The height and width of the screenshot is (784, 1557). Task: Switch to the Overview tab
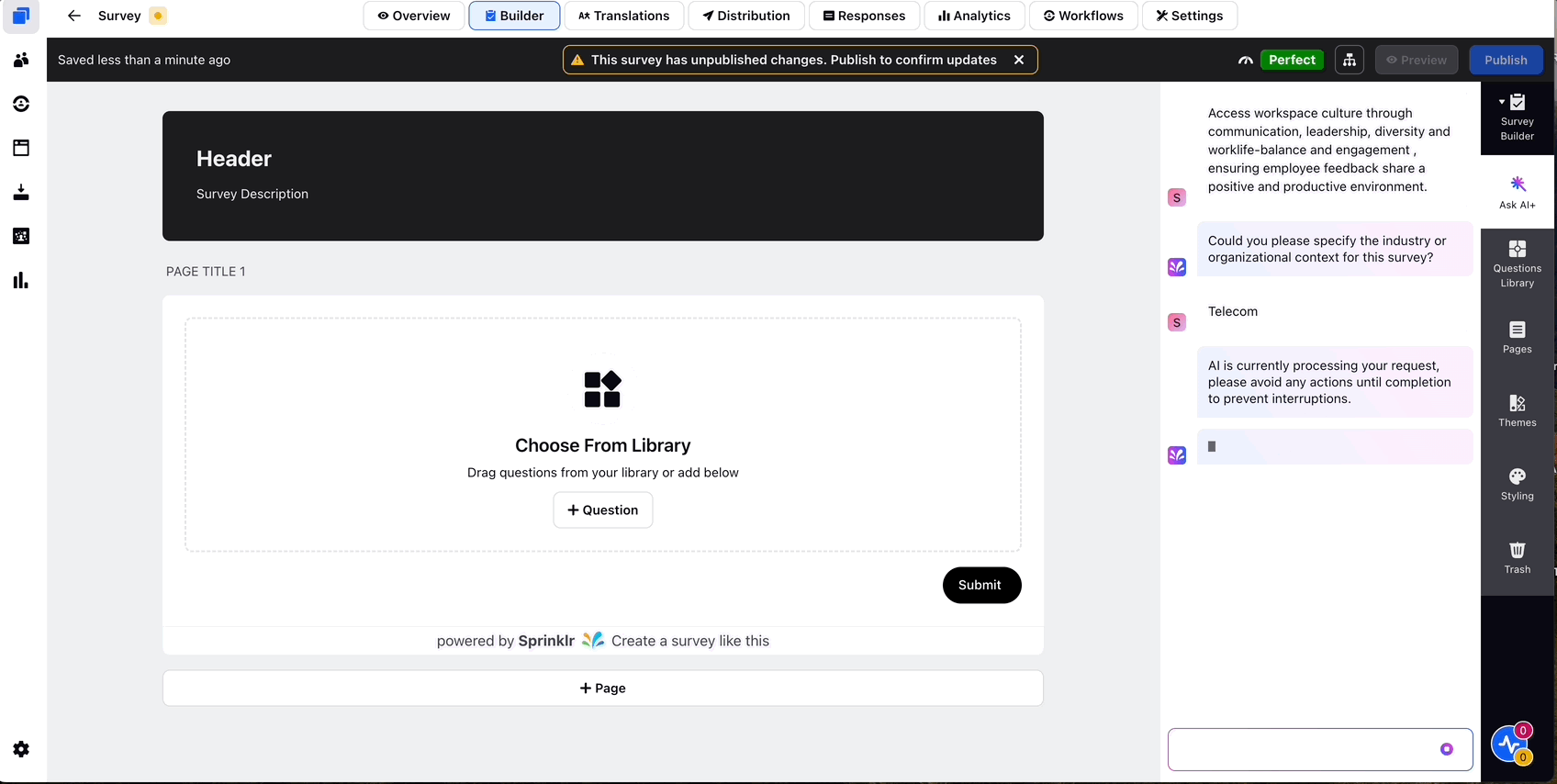[414, 16]
